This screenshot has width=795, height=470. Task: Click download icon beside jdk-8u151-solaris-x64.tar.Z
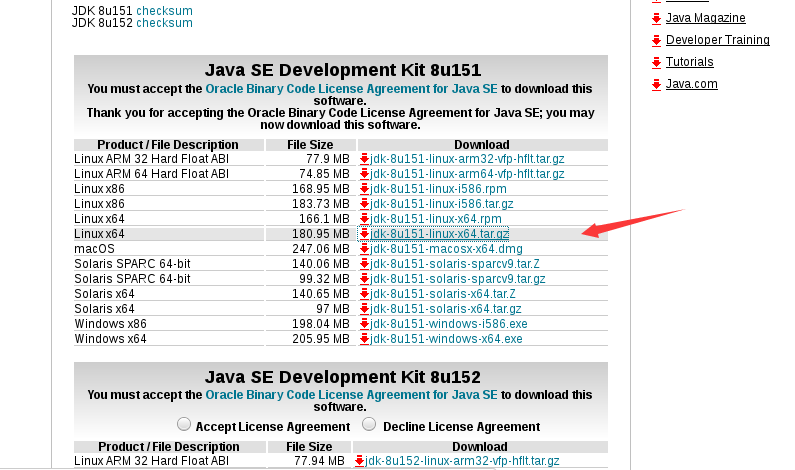364,294
